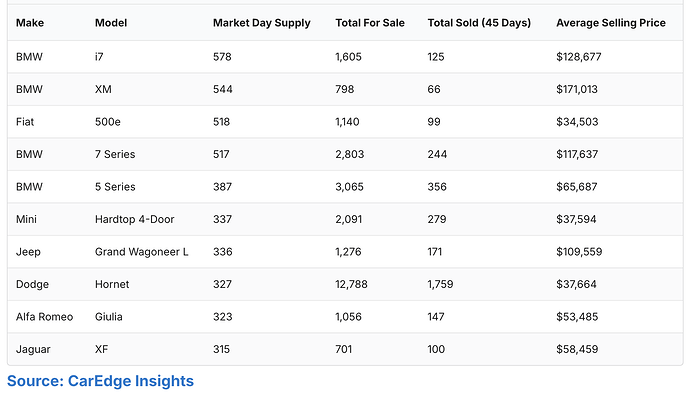Click the Total For Sale header
The image size is (690, 396).
(370, 23)
